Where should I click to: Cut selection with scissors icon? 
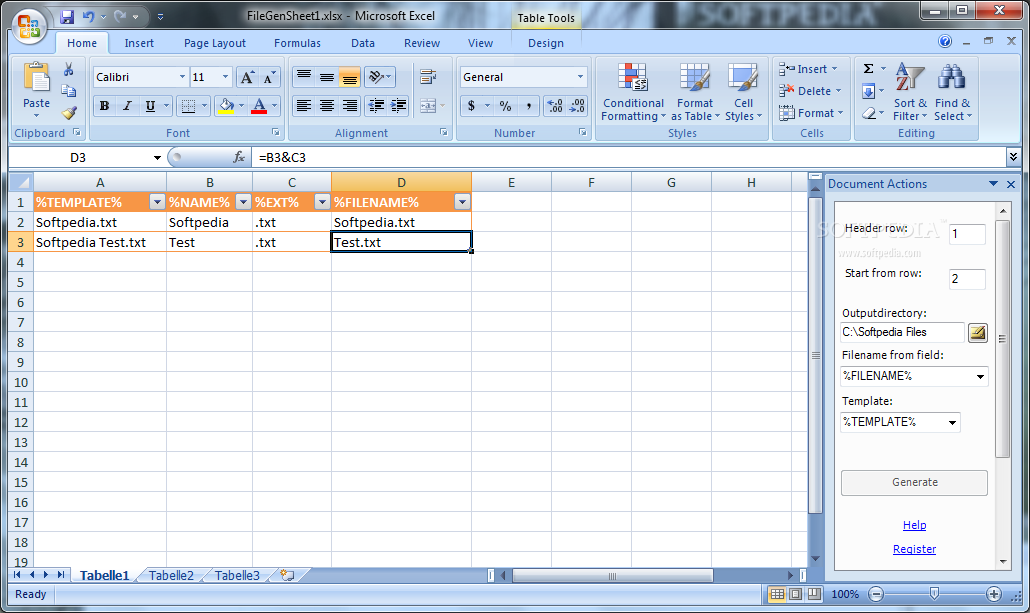[x=68, y=70]
